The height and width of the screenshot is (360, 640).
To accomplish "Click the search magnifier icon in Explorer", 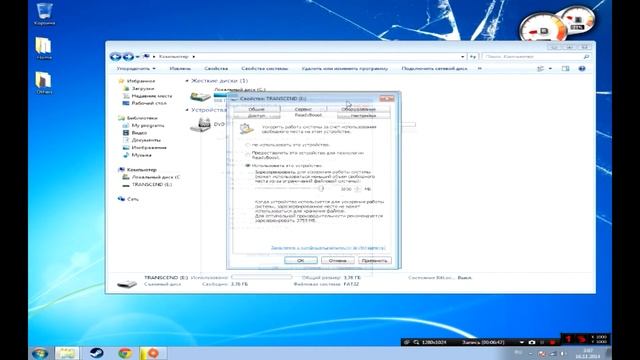I will click(x=587, y=57).
